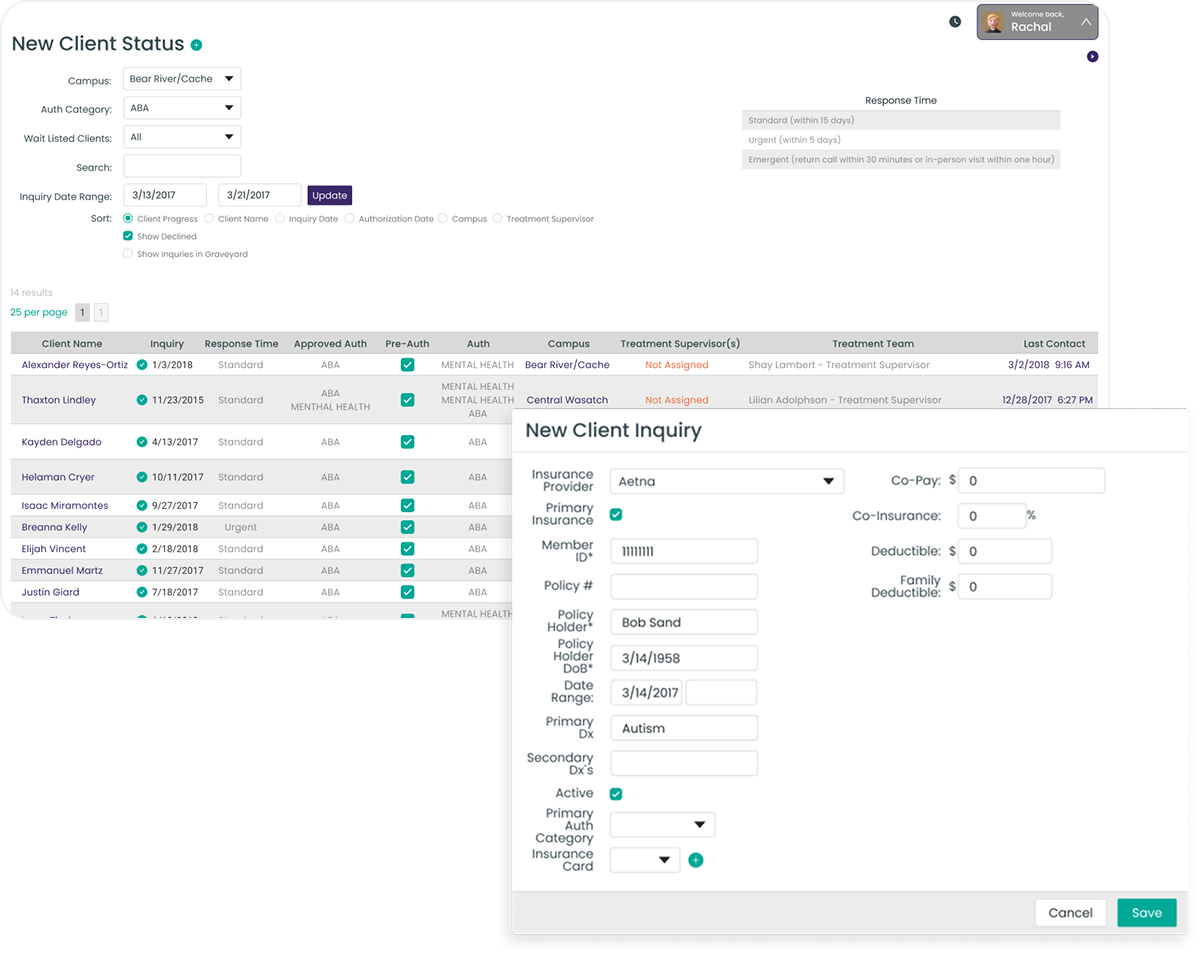Save the New Client Inquiry
The width and height of the screenshot is (1200, 956).
[1146, 912]
